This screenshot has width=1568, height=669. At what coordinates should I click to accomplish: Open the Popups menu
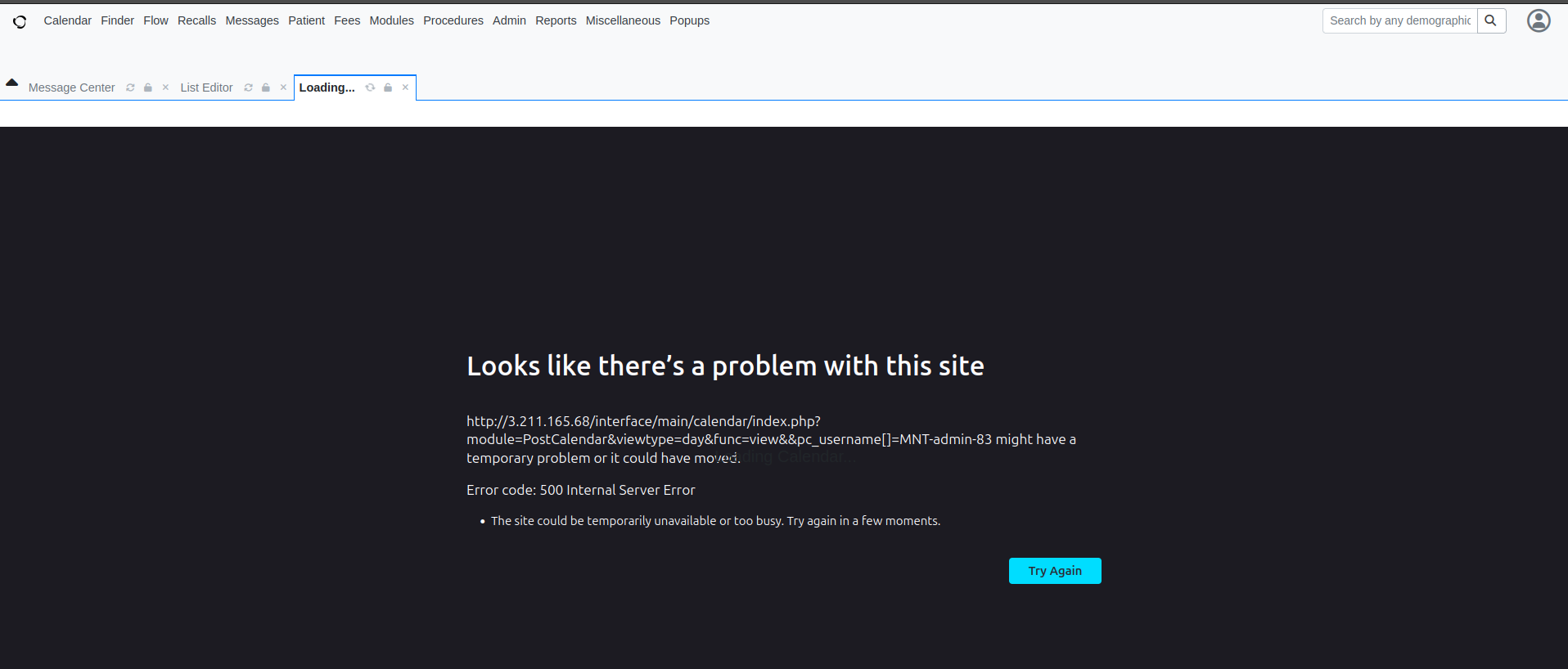689,20
